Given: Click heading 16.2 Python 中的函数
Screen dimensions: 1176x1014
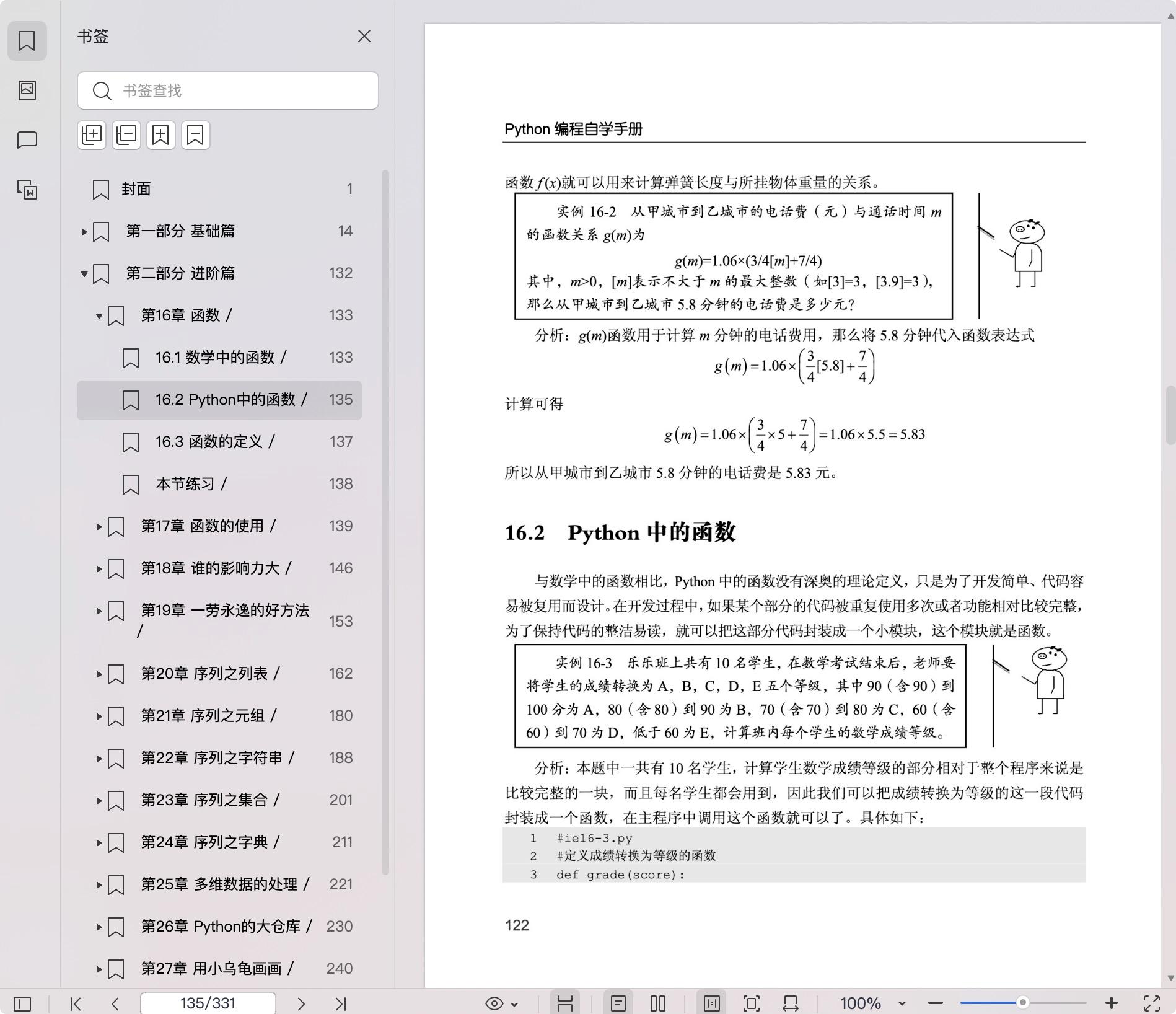Looking at the screenshot, I should (x=620, y=532).
